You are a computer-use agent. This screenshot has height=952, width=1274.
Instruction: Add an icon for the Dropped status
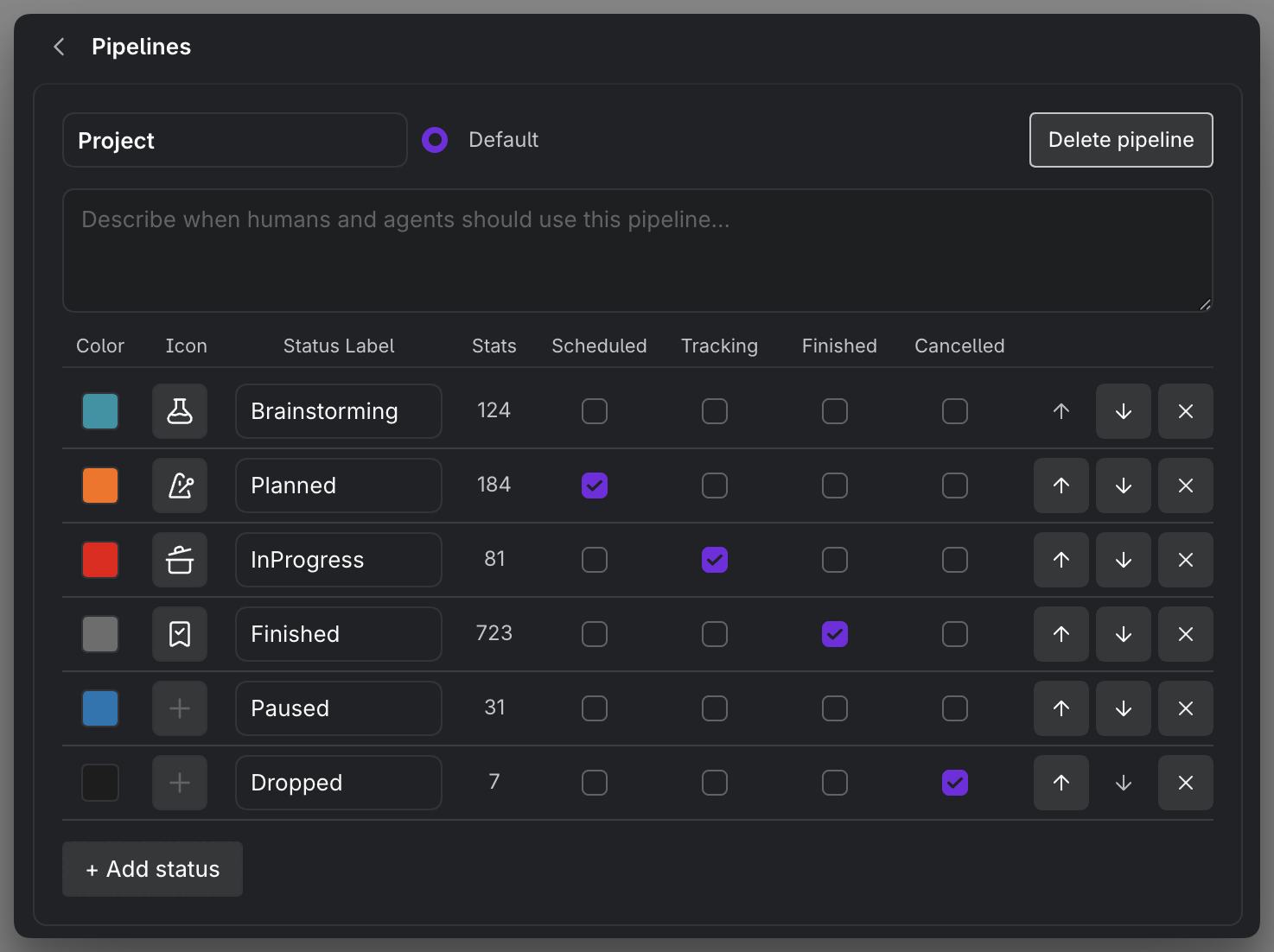pyautogui.click(x=180, y=783)
